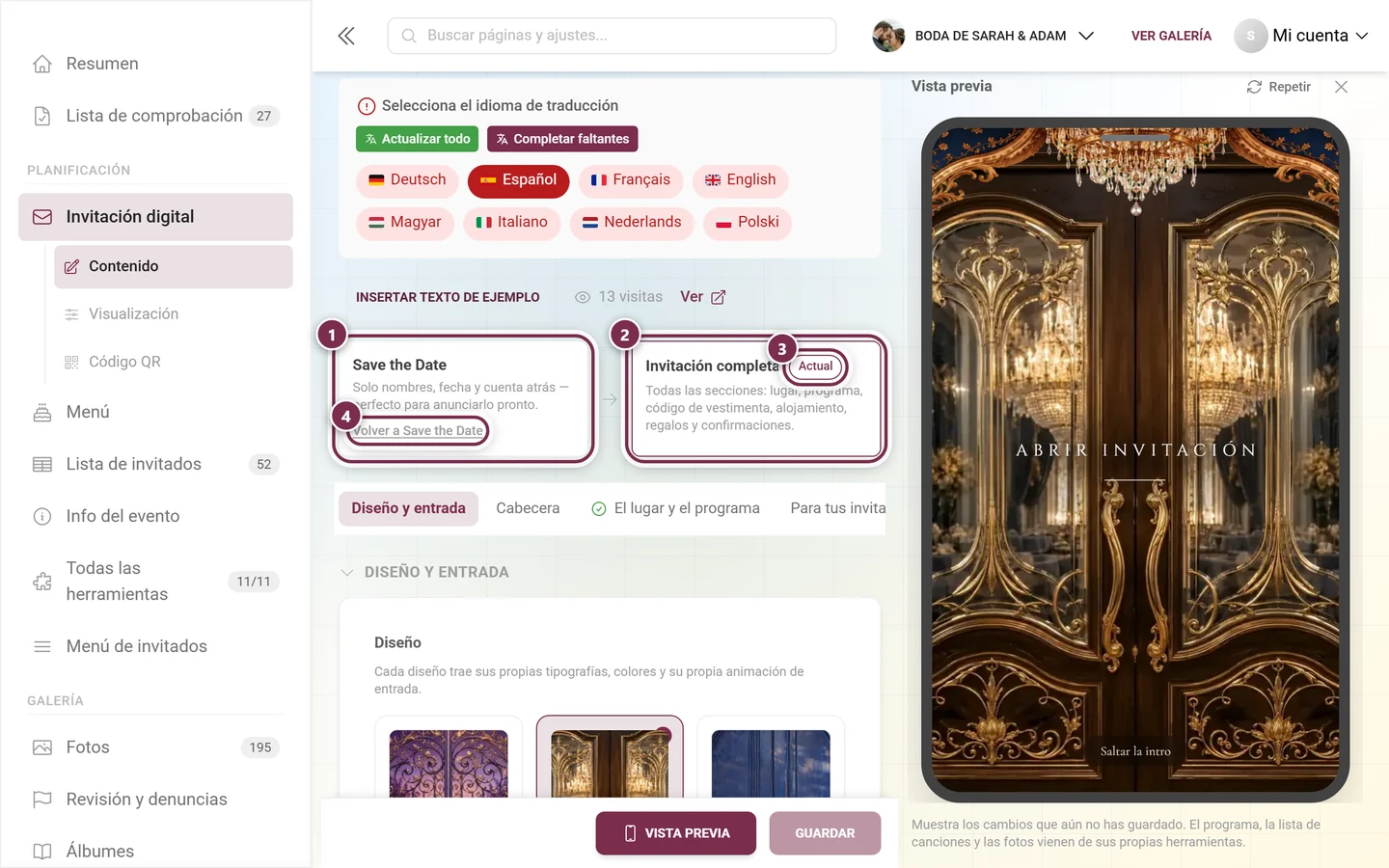Select Español translation language
This screenshot has width=1389, height=868.
click(518, 180)
